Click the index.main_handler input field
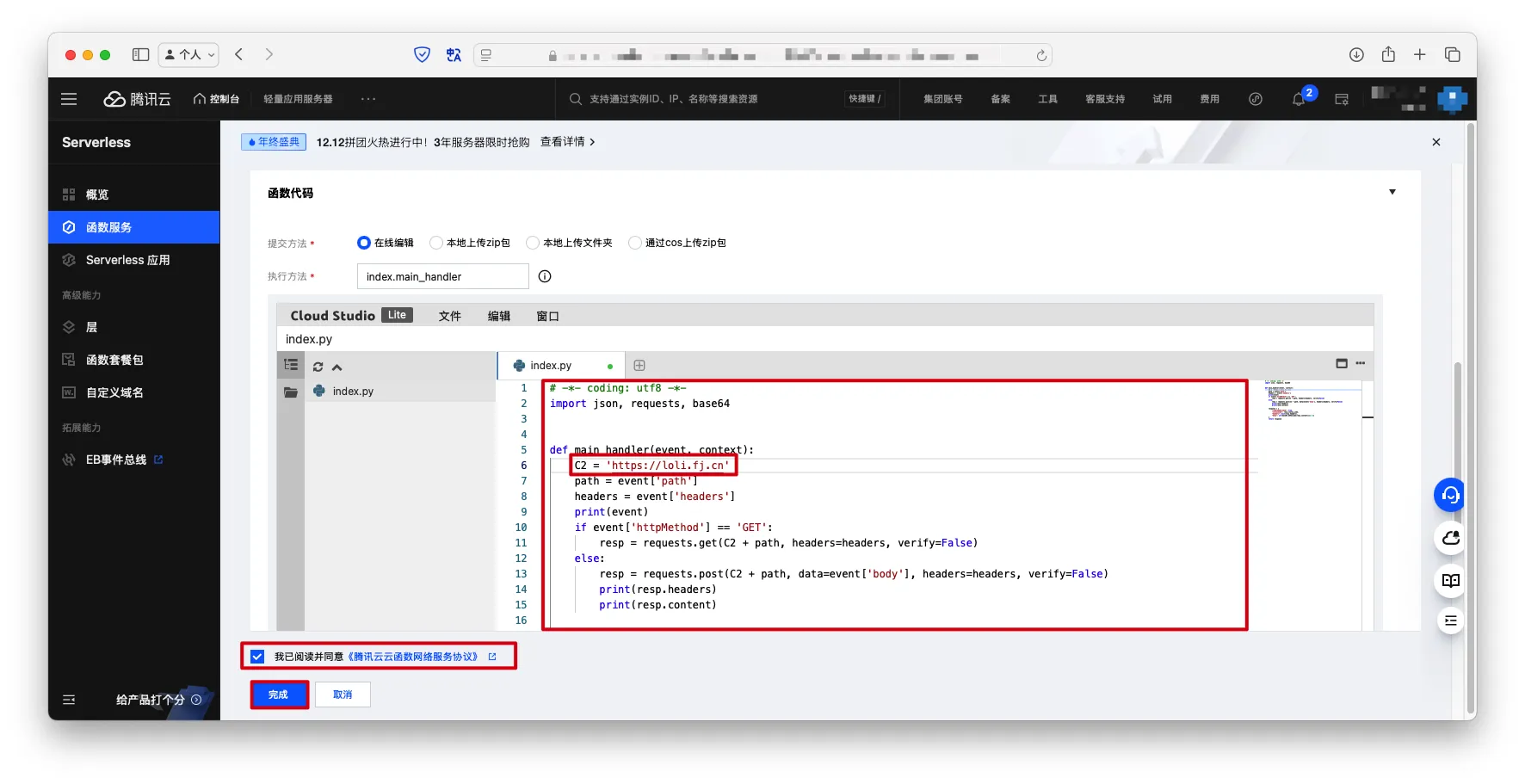The width and height of the screenshot is (1525, 784). point(442,276)
